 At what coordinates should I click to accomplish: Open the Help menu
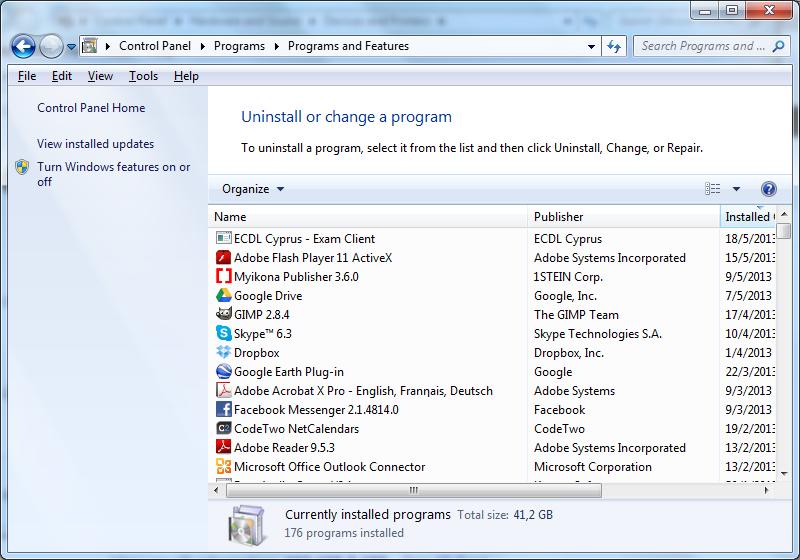(186, 76)
